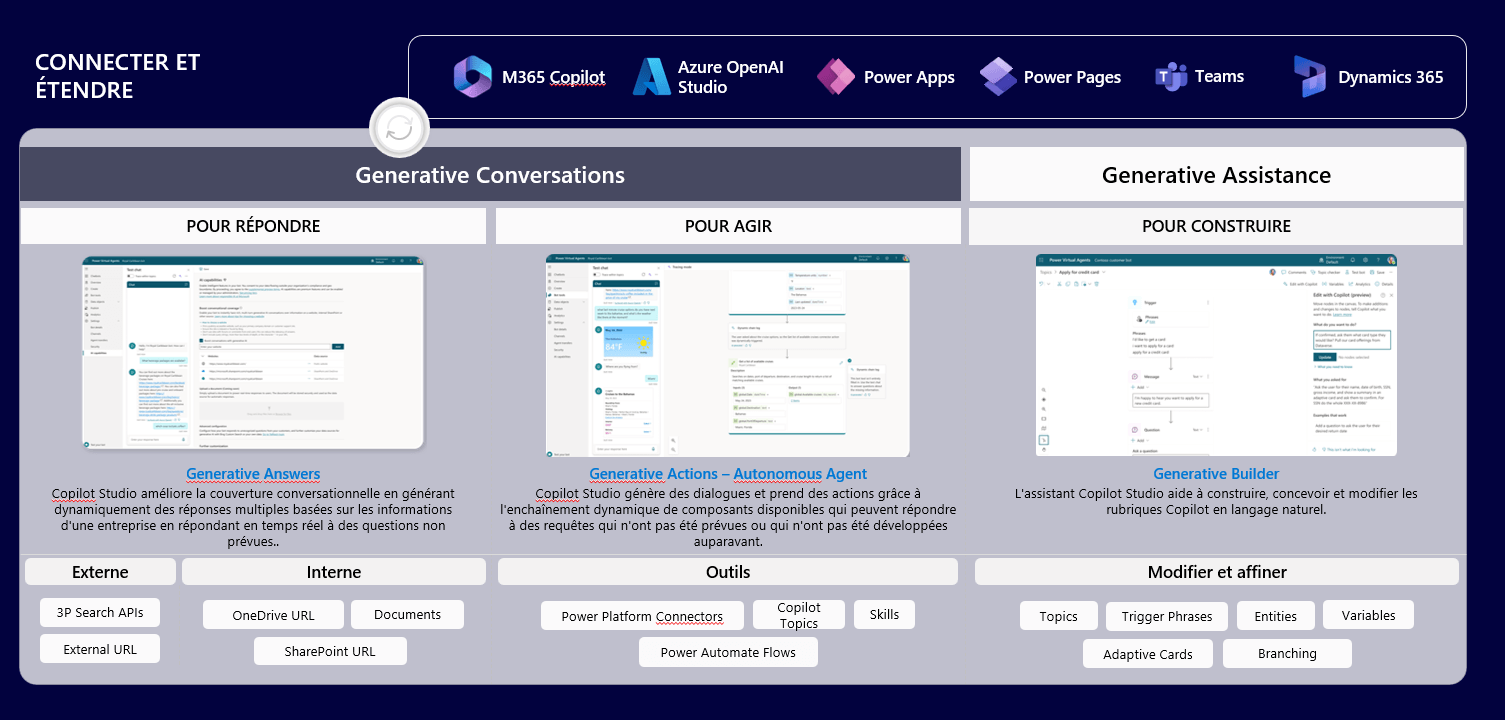
Task: Select the Generative Conversations header
Action: point(490,175)
